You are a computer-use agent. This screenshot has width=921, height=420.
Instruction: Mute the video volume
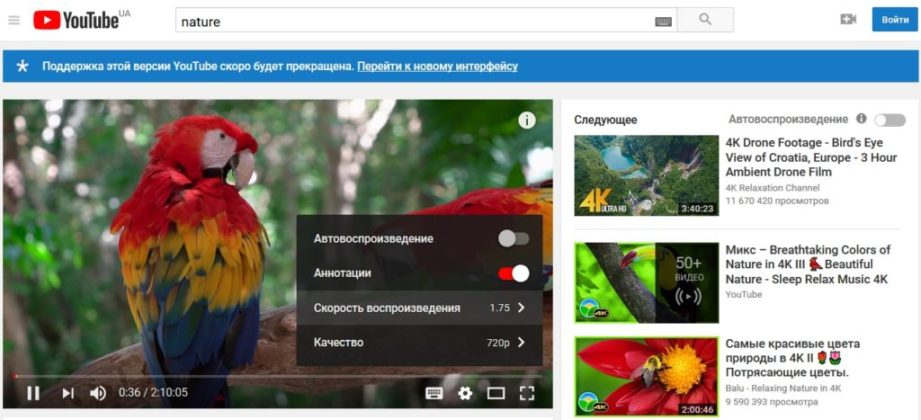click(98, 393)
